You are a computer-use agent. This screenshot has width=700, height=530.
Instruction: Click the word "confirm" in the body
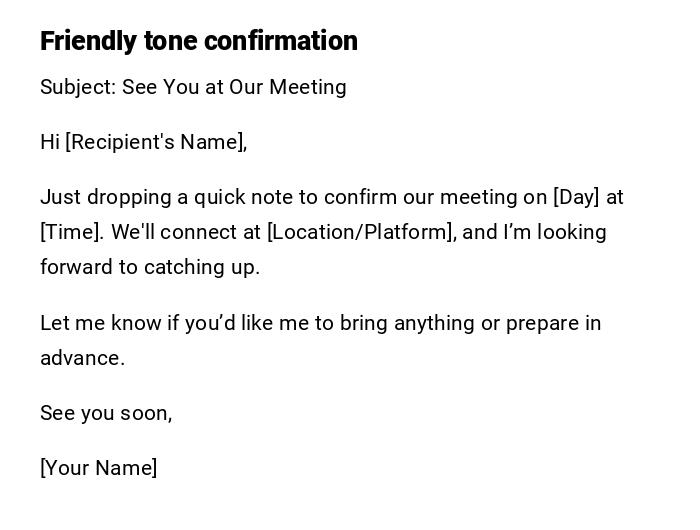pos(358,197)
